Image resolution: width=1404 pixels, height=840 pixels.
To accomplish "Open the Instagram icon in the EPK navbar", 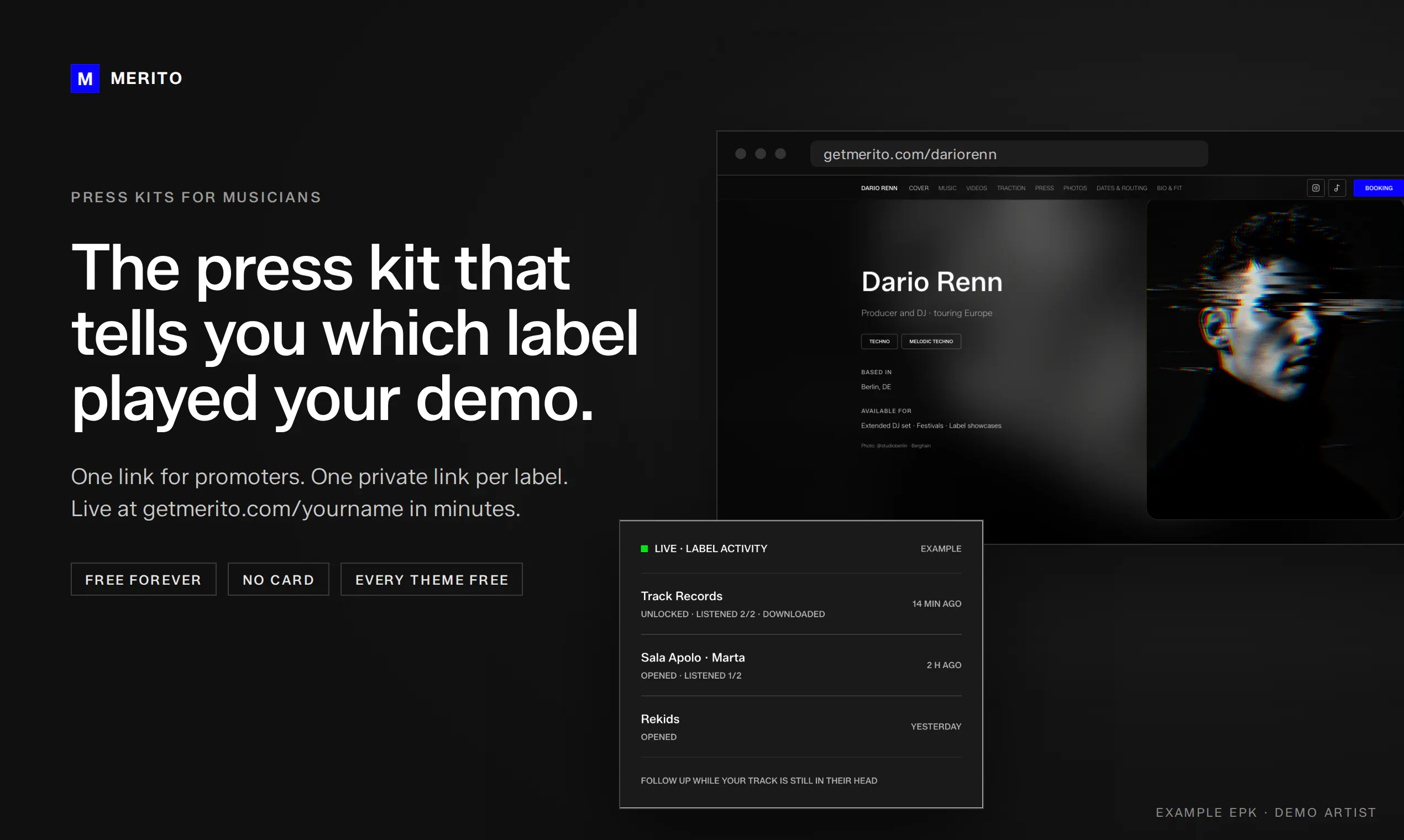I will pos(1316,188).
